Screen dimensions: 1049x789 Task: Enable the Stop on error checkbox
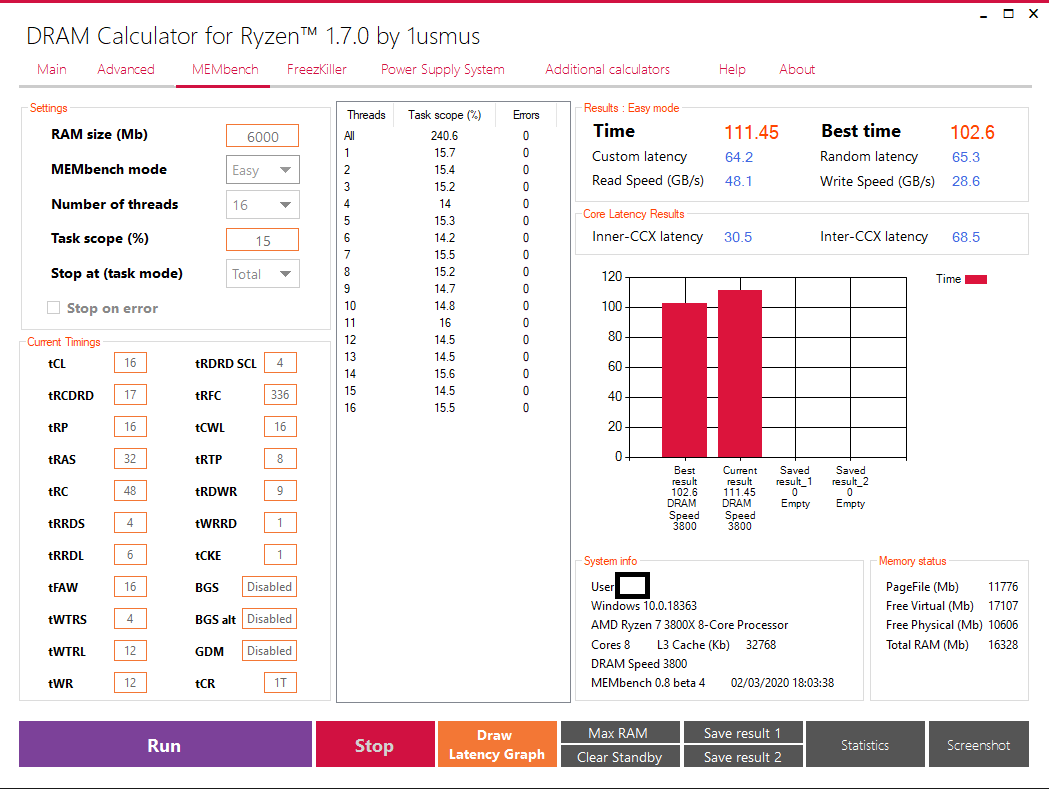click(54, 308)
